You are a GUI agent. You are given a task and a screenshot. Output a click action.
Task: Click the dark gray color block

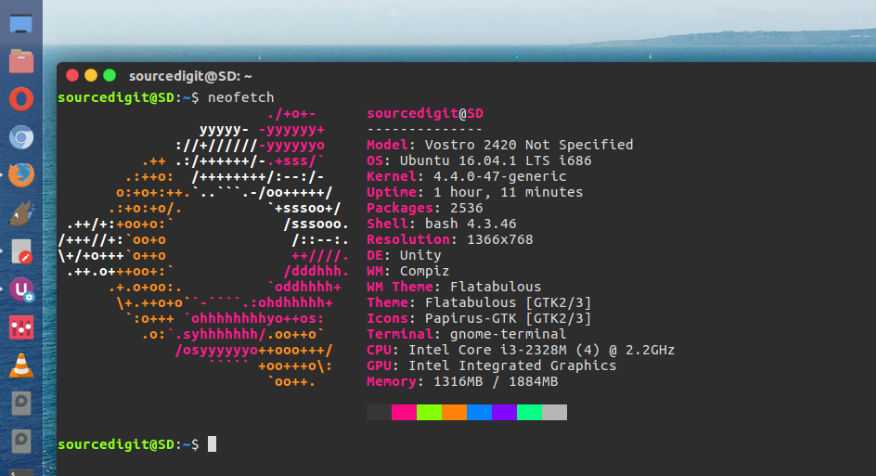pos(379,412)
